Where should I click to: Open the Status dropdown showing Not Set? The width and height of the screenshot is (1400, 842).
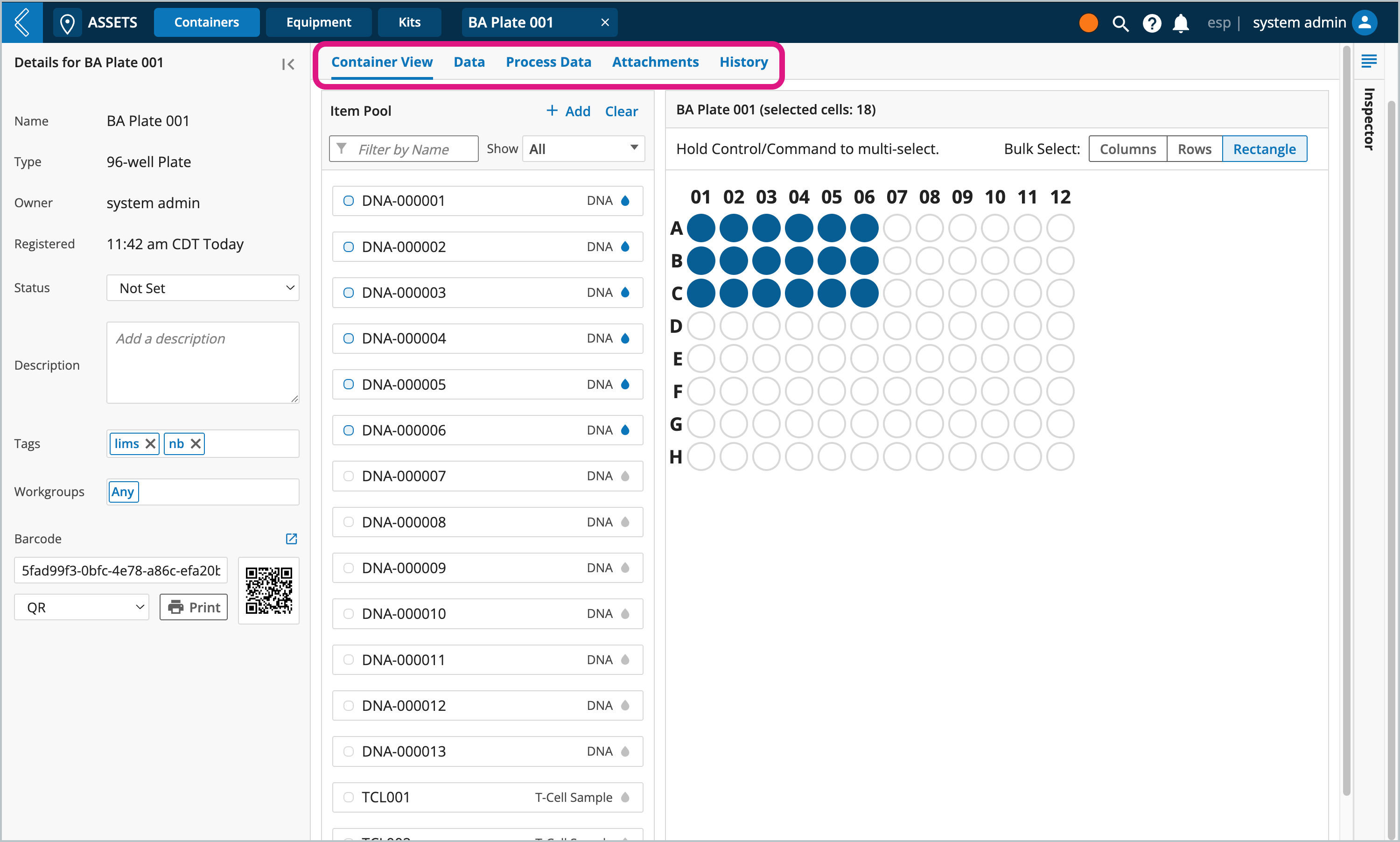tap(203, 288)
